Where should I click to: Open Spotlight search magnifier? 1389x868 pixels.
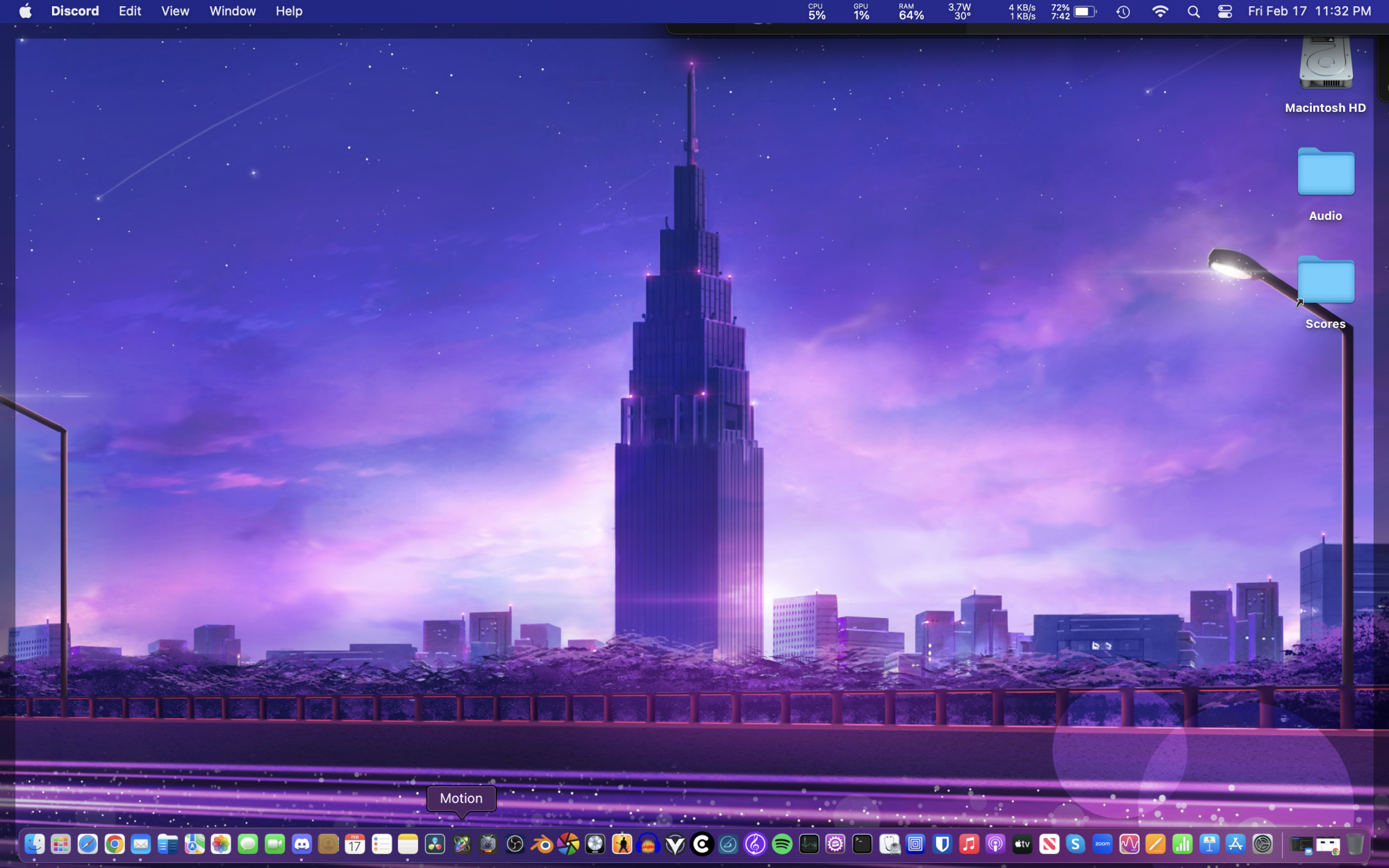pos(1193,11)
